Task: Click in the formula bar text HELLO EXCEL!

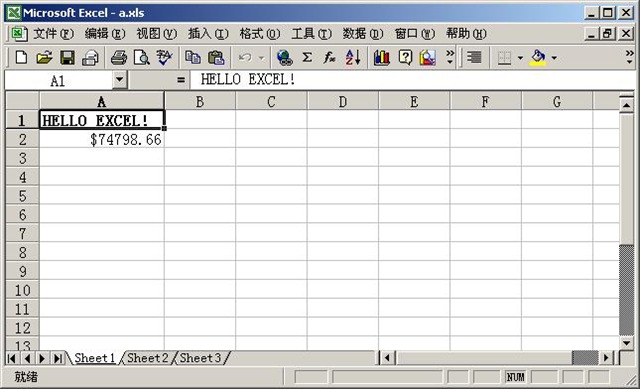Action: coord(248,80)
